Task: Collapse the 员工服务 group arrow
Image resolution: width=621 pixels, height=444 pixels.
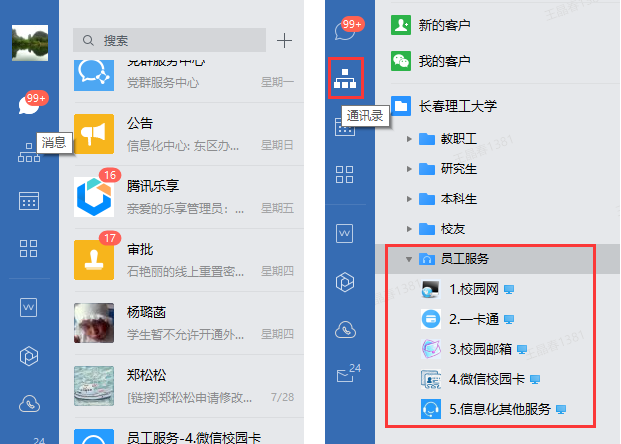Action: (x=409, y=259)
